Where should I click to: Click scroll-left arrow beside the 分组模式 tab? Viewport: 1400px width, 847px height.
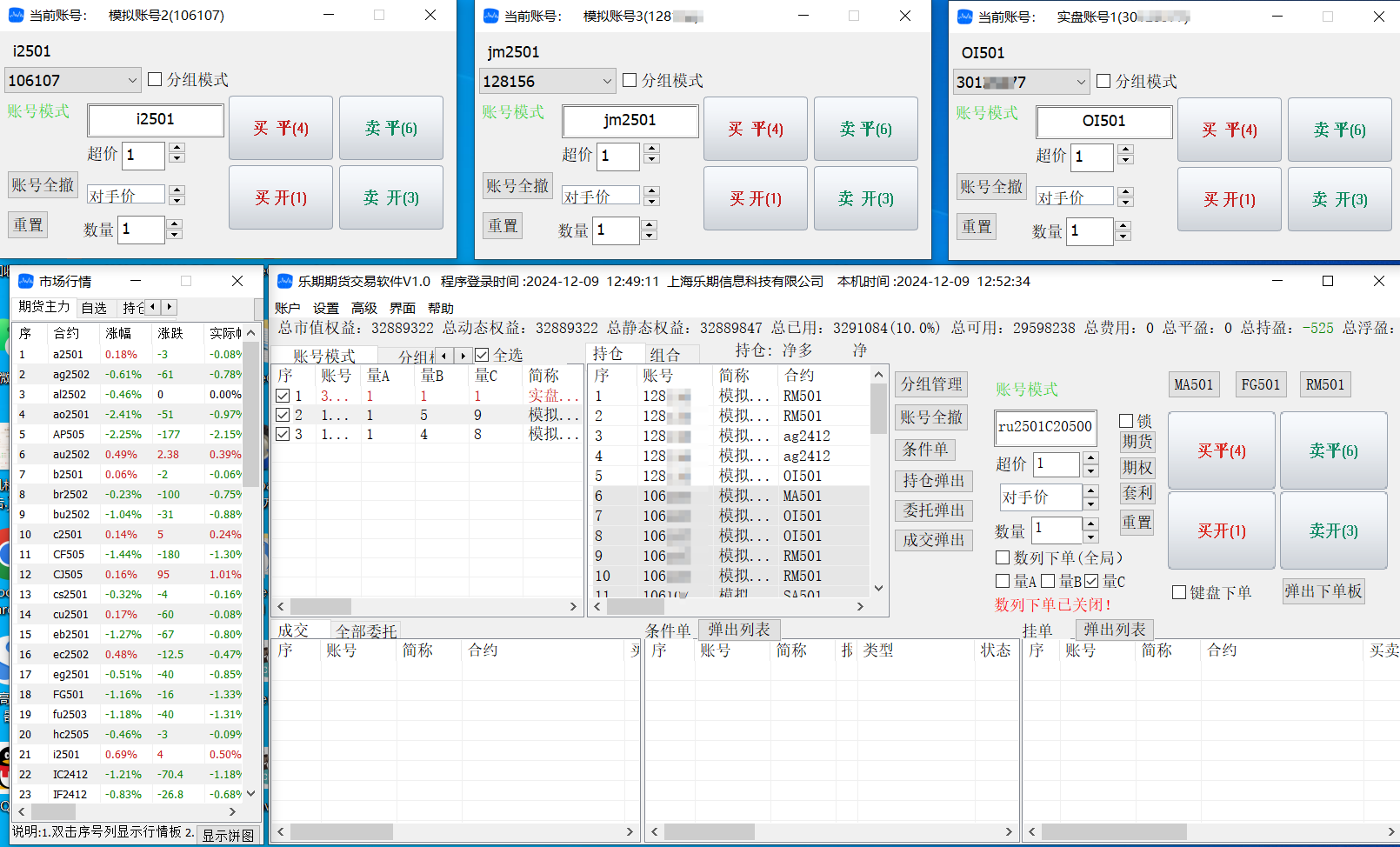[445, 355]
